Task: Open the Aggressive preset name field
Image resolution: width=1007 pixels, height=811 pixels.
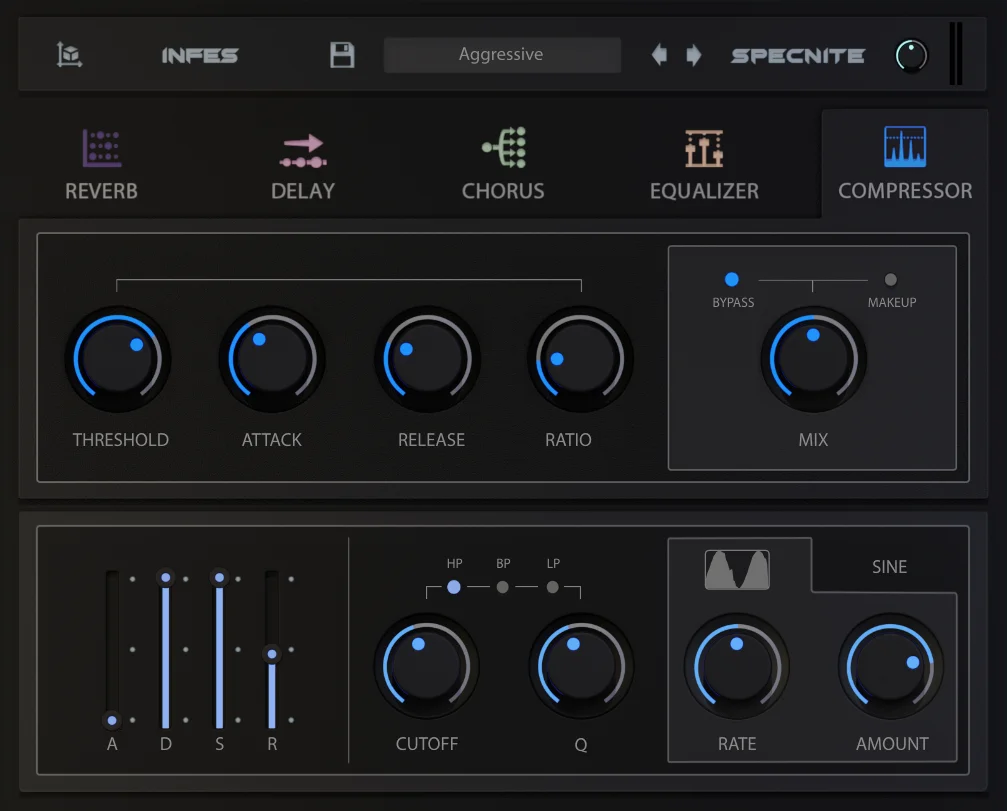Action: (x=502, y=55)
